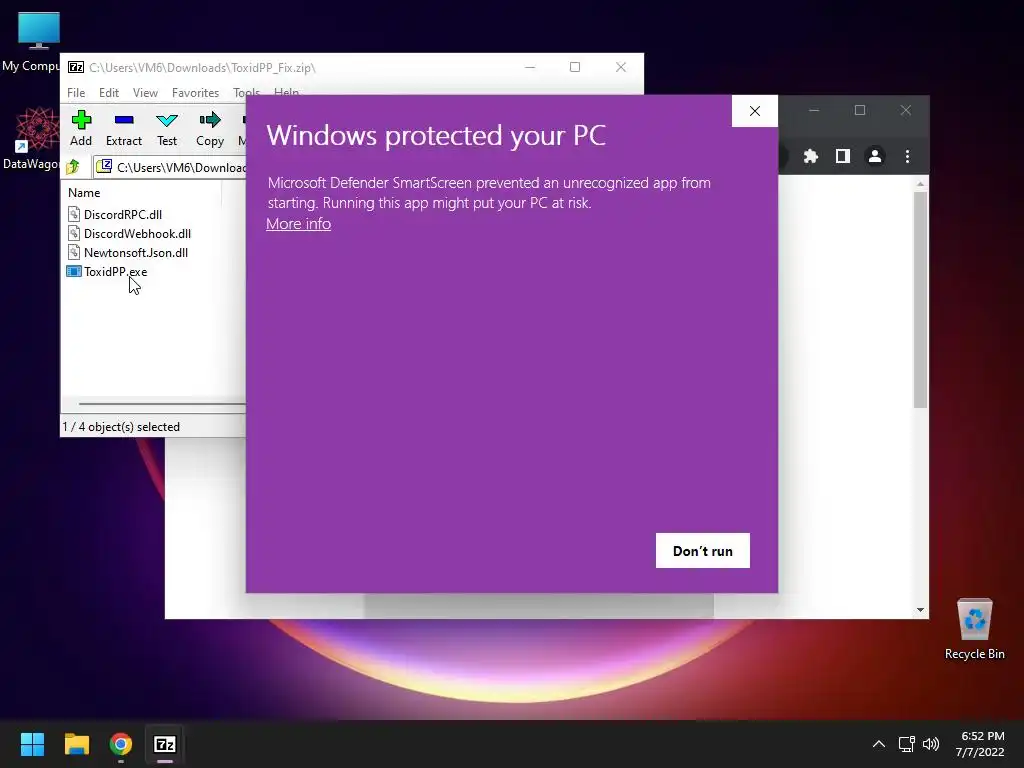Open the Windows Start button
This screenshot has width=1024, height=768.
[x=32, y=744]
